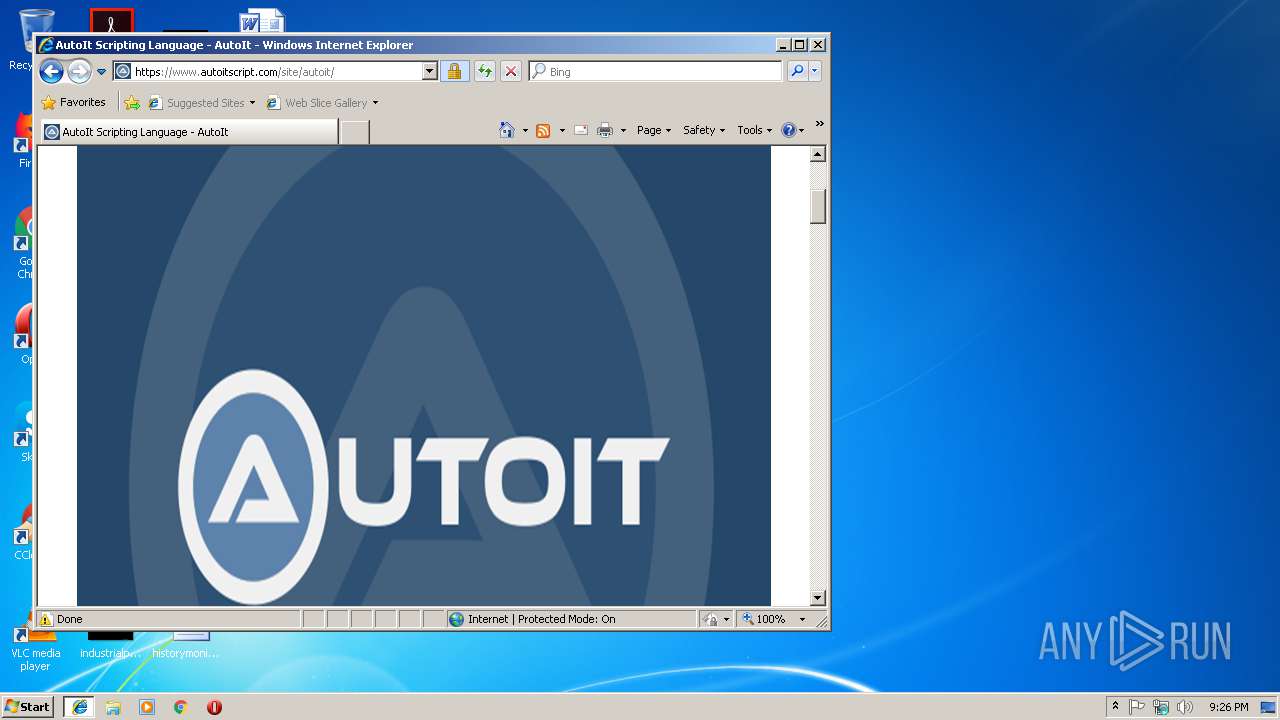This screenshot has height=720, width=1280.
Task: Click the volume speaker tray icon
Action: click(x=1185, y=707)
